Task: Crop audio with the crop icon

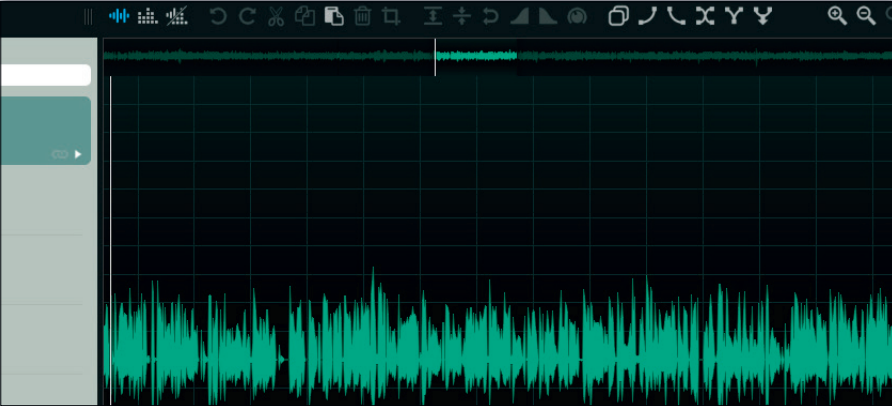Action: [391, 16]
